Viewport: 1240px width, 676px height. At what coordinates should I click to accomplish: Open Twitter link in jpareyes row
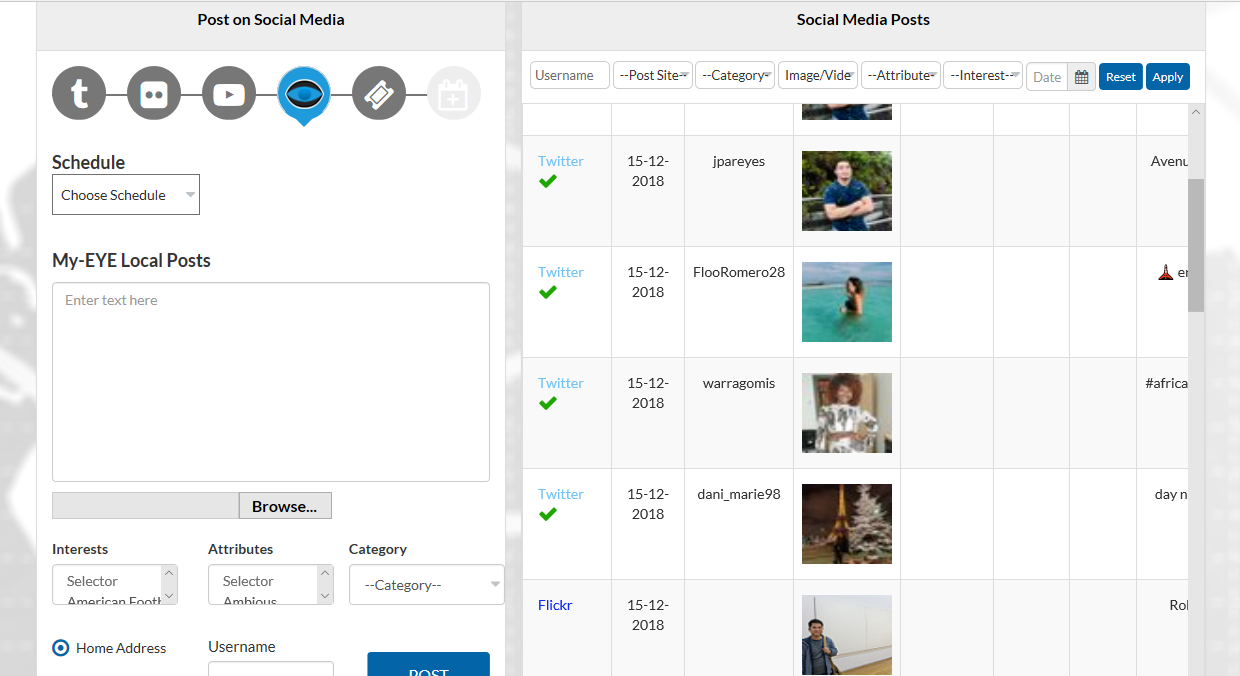tap(561, 161)
